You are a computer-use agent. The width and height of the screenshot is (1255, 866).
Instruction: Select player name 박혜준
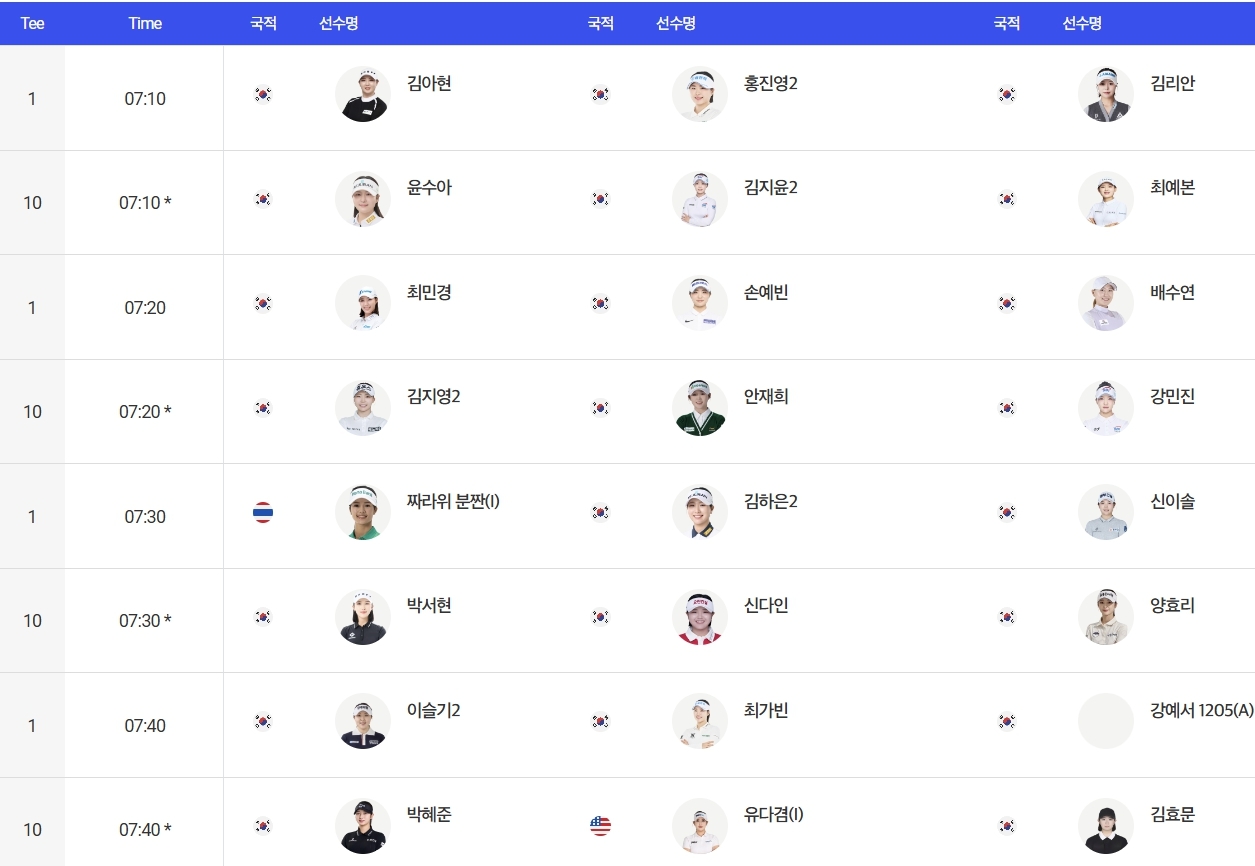tap(429, 815)
